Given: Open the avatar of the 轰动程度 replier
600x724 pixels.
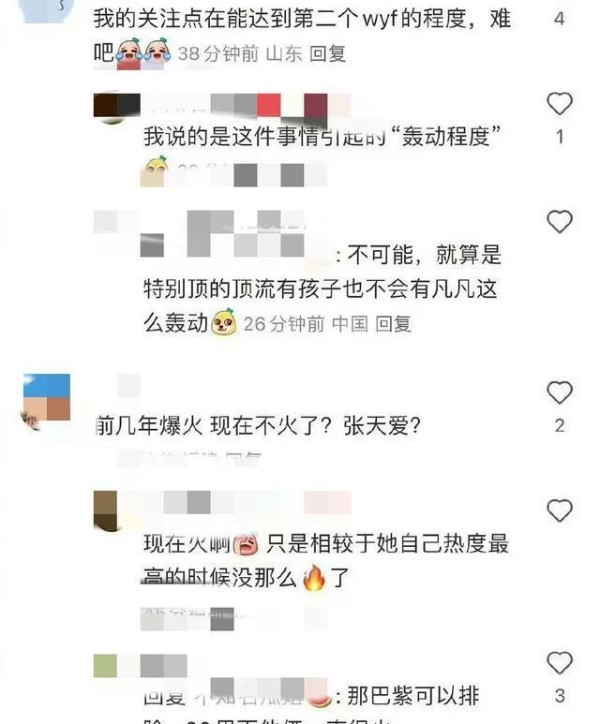Looking at the screenshot, I should pyautogui.click(x=117, y=108).
